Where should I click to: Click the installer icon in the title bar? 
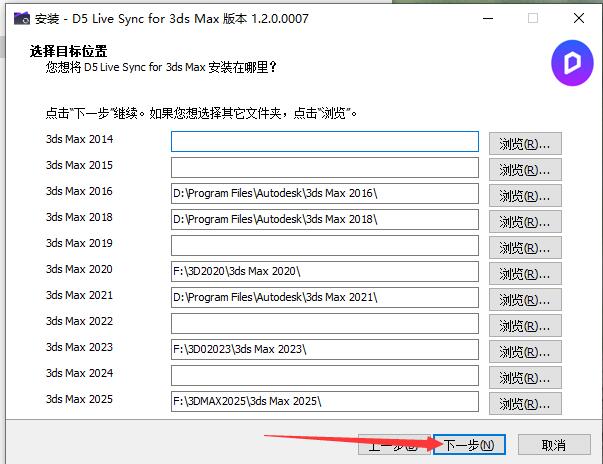[22, 18]
